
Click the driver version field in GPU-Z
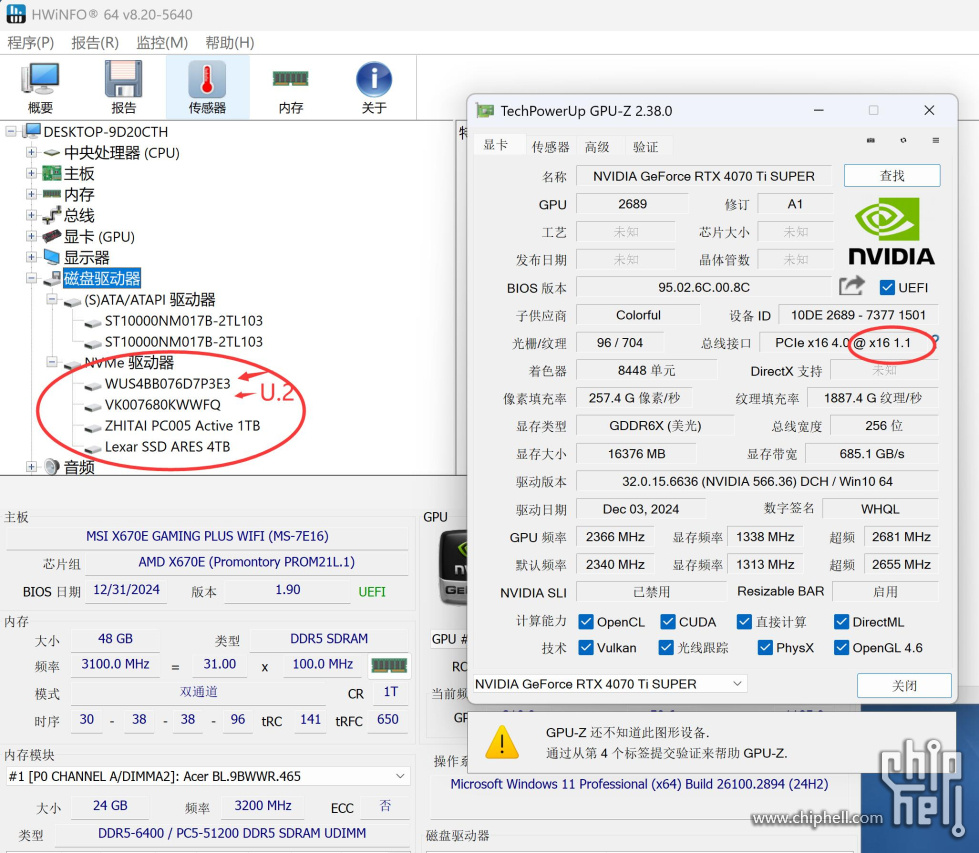click(x=757, y=481)
